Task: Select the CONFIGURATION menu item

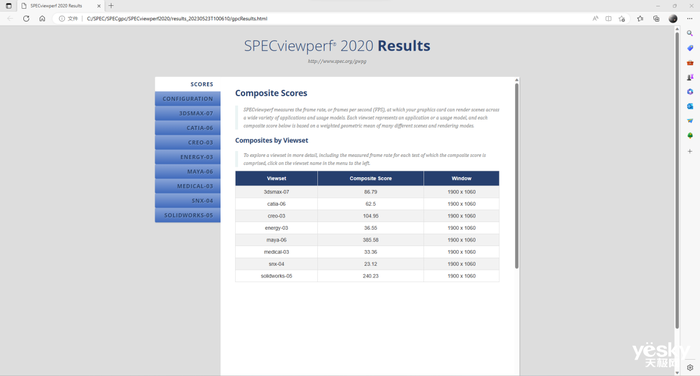Action: pos(188,99)
